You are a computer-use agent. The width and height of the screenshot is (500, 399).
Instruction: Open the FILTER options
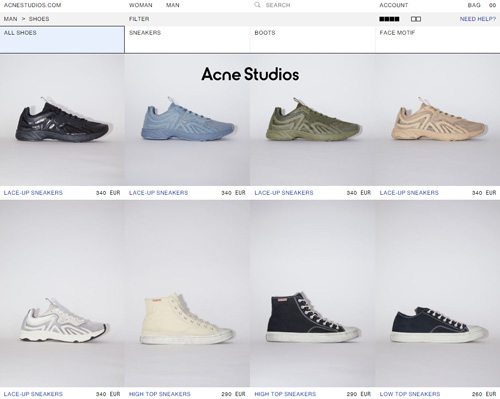(139, 19)
